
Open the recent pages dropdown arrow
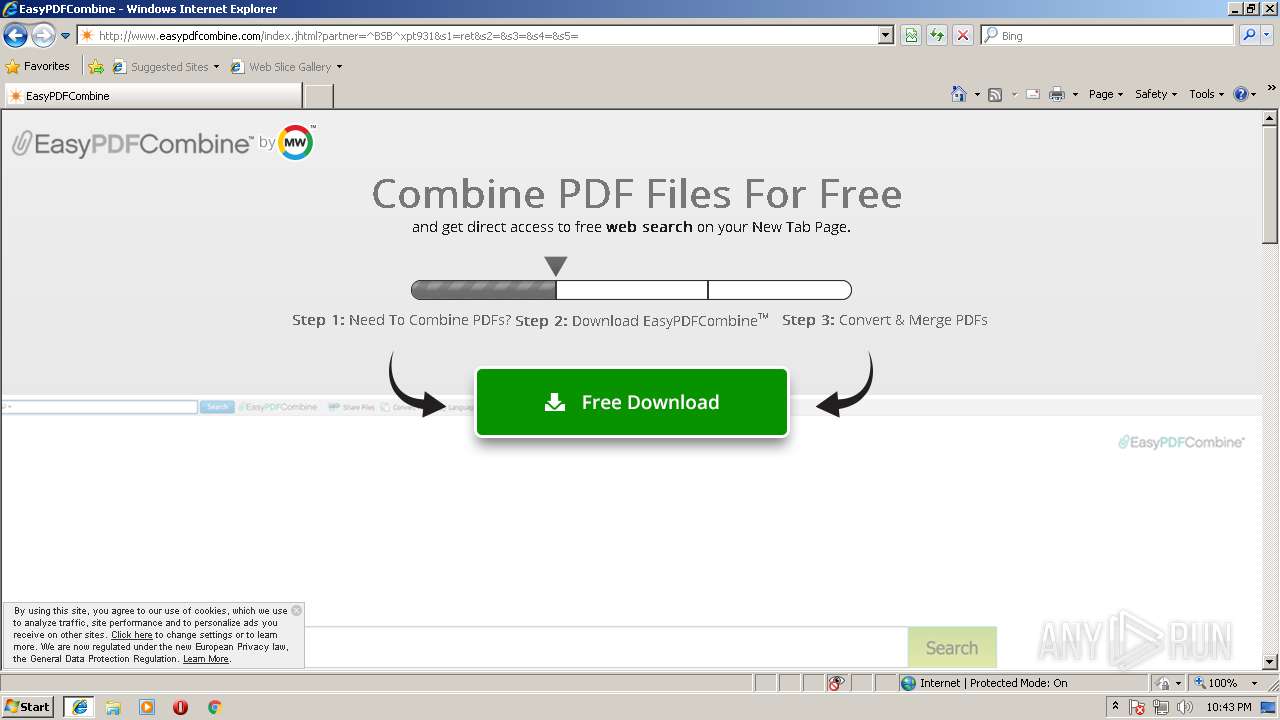click(66, 36)
